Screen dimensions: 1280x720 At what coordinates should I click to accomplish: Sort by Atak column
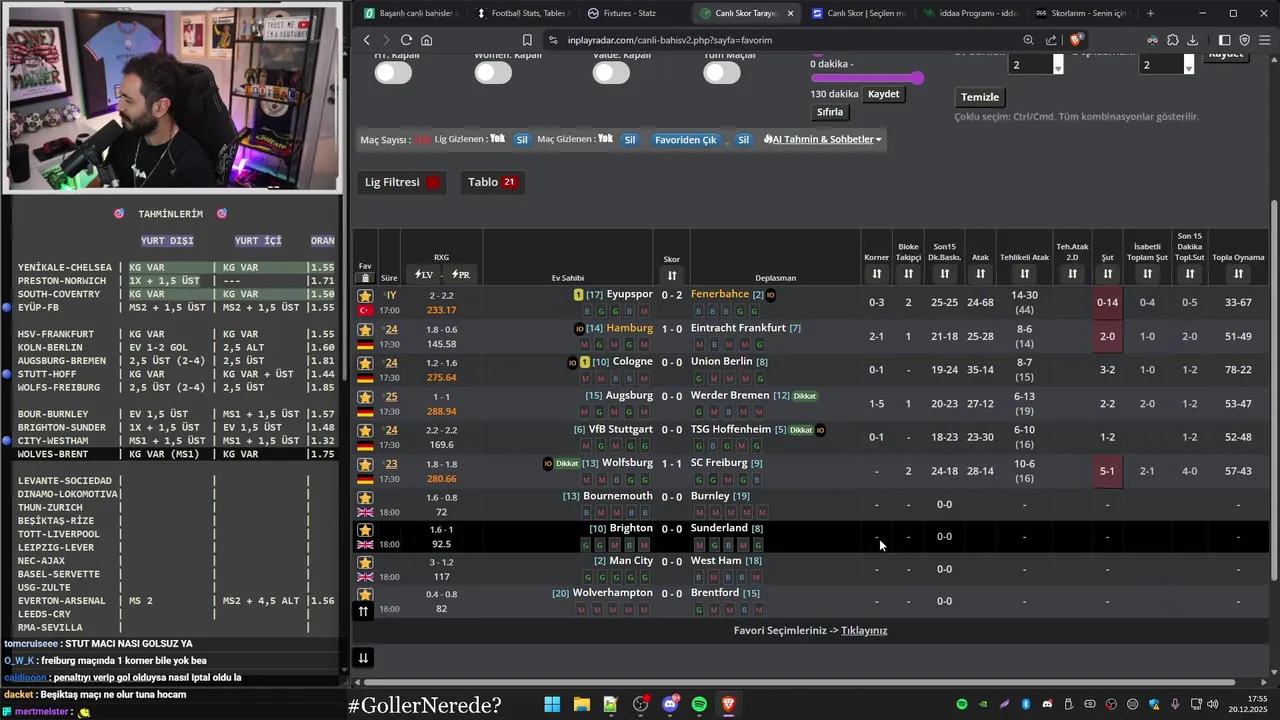click(x=980, y=274)
